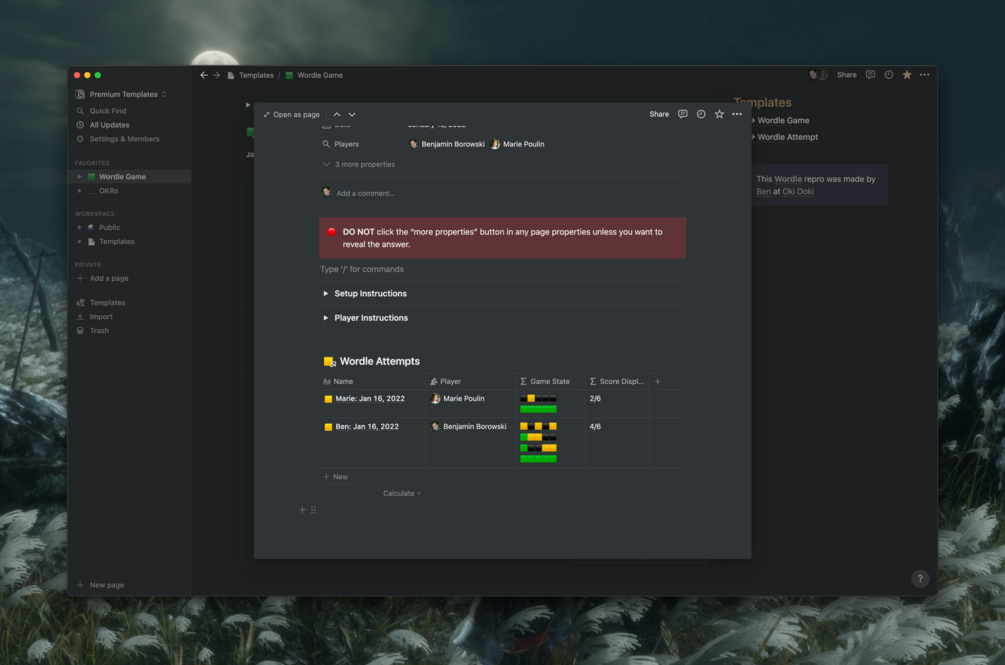Click the plus icon to add a block
1005x665 pixels.
pos(303,510)
